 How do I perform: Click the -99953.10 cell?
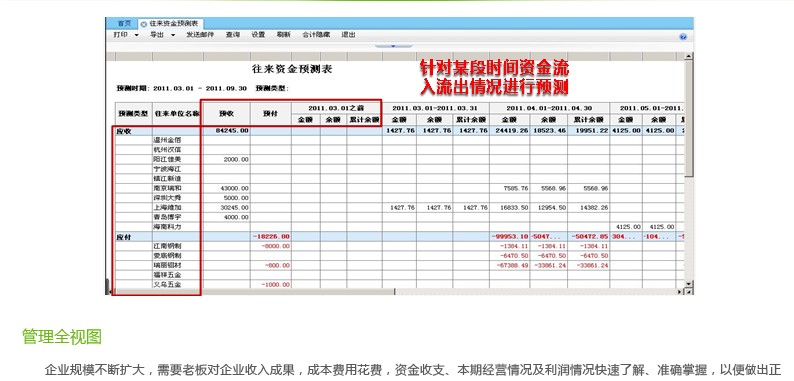point(510,237)
